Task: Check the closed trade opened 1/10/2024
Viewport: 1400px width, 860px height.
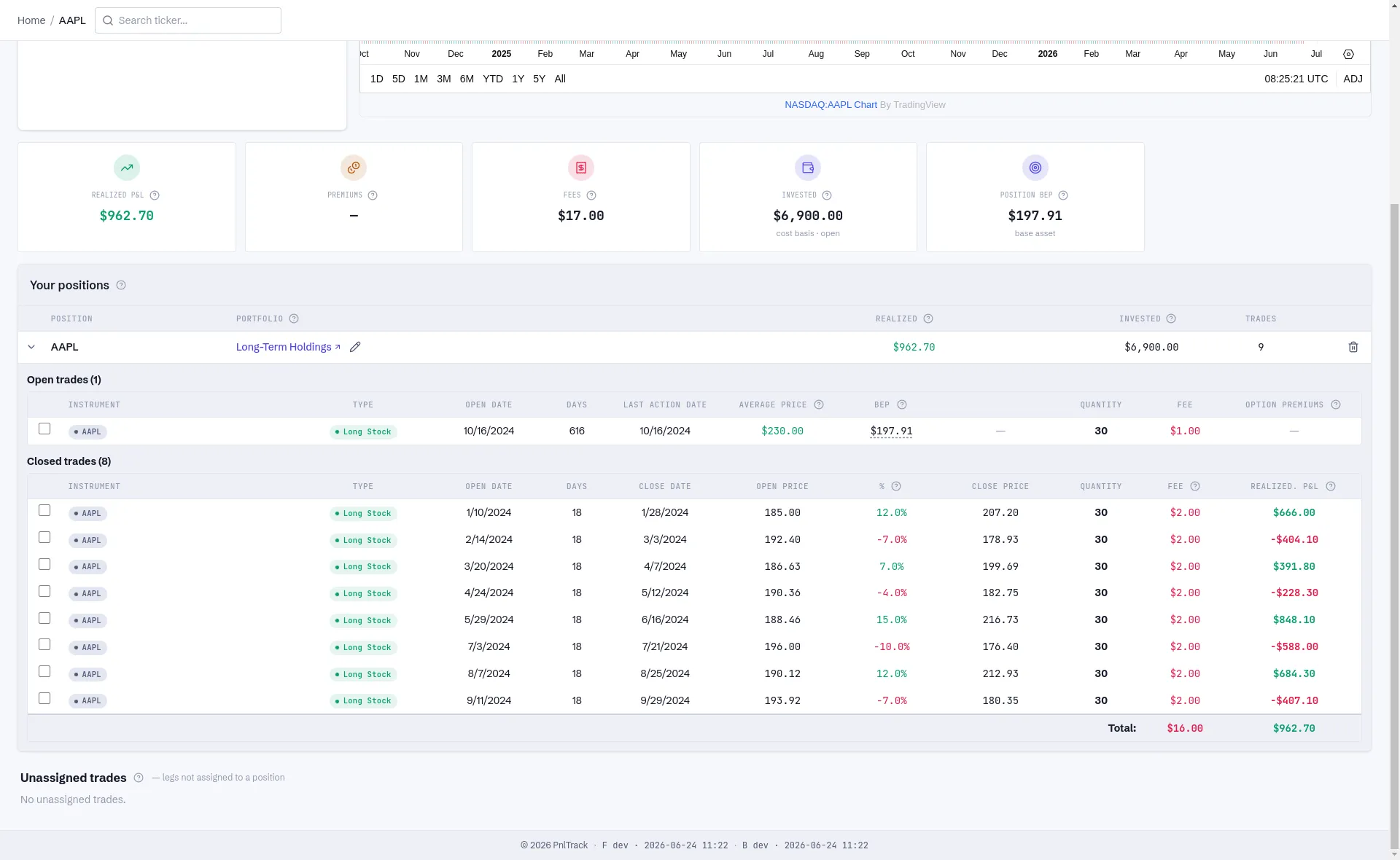Action: [44, 510]
